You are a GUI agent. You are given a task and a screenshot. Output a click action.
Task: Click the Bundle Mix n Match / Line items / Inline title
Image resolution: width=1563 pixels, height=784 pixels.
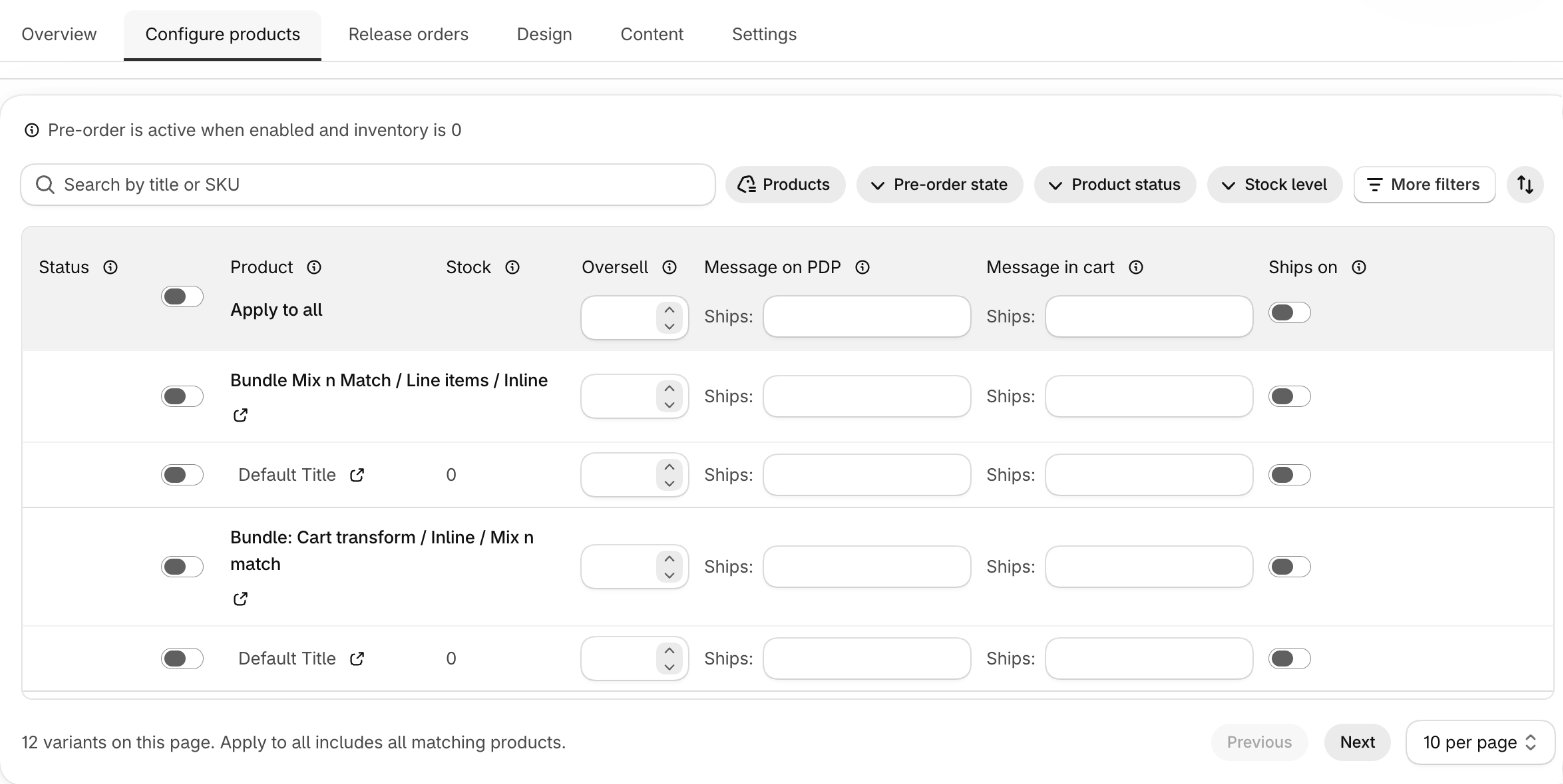[389, 380]
